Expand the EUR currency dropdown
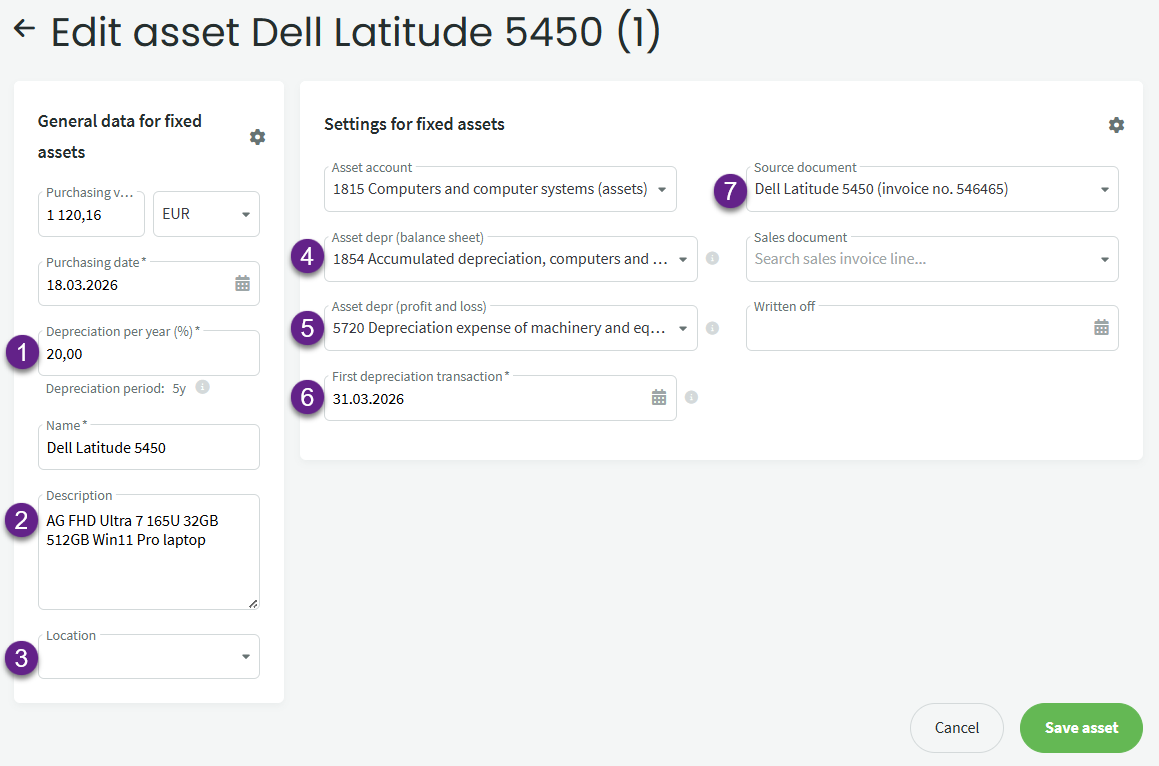Image resolution: width=1159 pixels, height=766 pixels. click(x=246, y=214)
